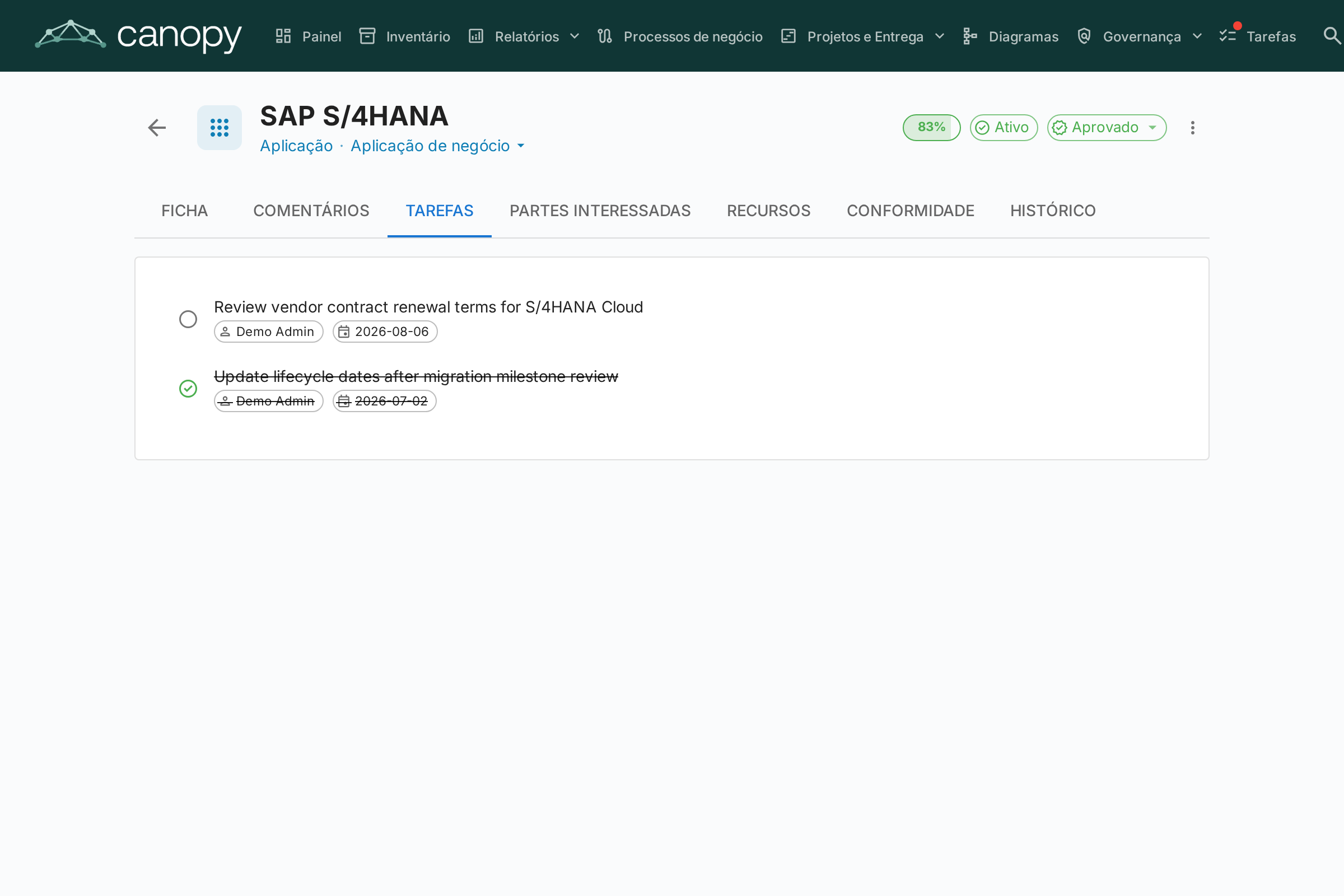Click the Demo Admin chip on renewal task
Viewport: 1344px width, 896px height.
click(x=269, y=332)
